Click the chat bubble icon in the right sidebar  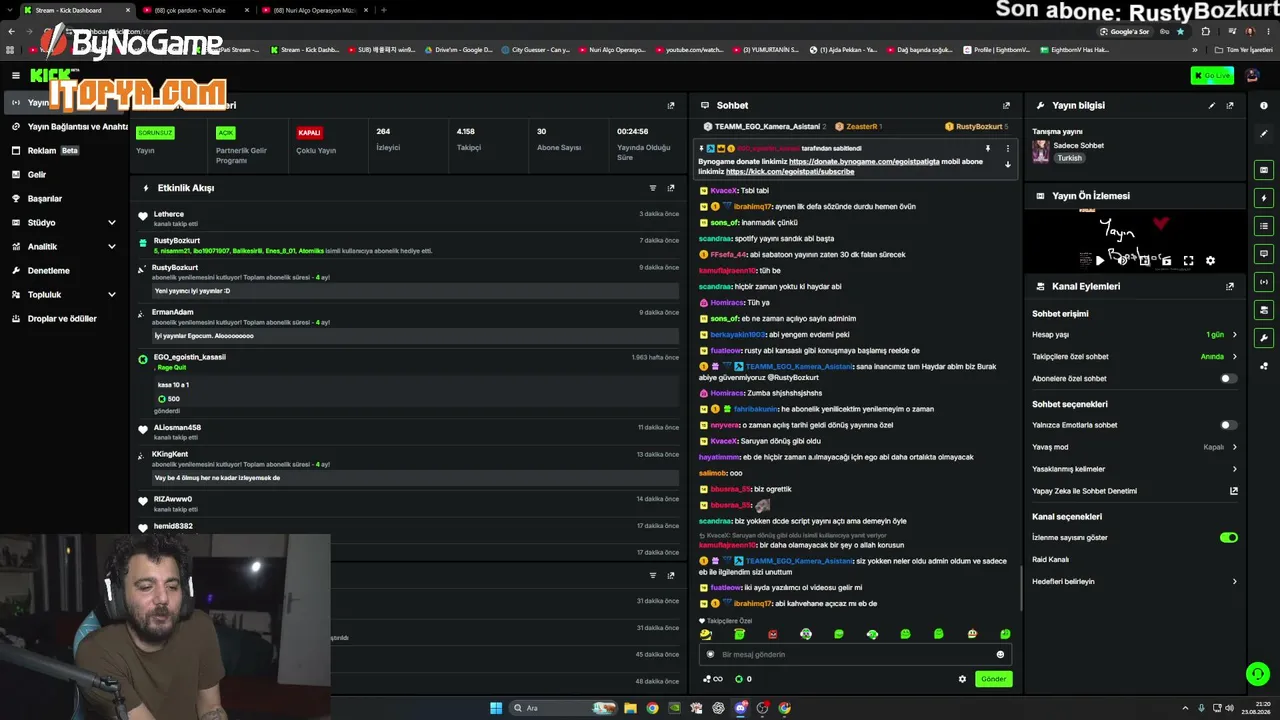tap(1264, 254)
